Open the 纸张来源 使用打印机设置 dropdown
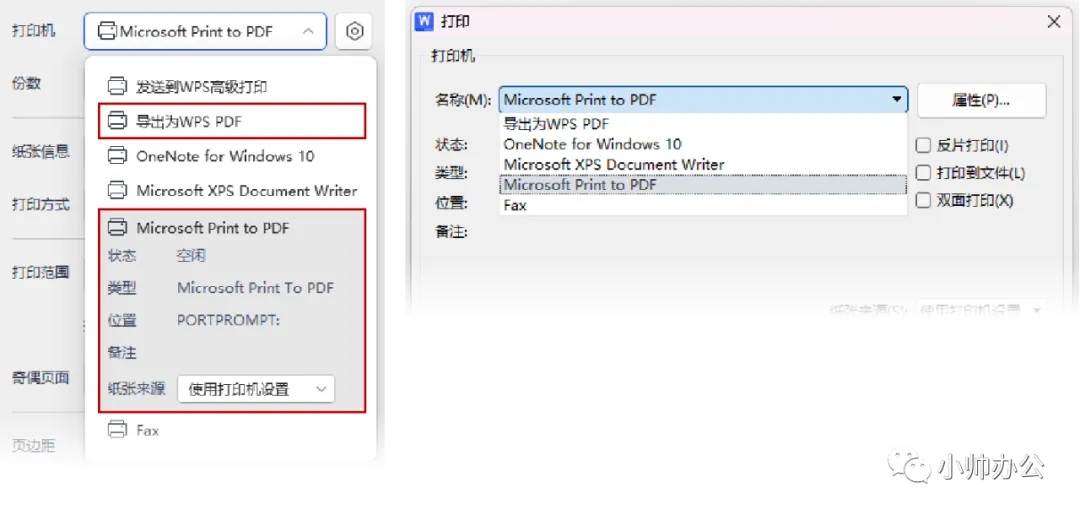The image size is (1080, 515). pos(256,389)
